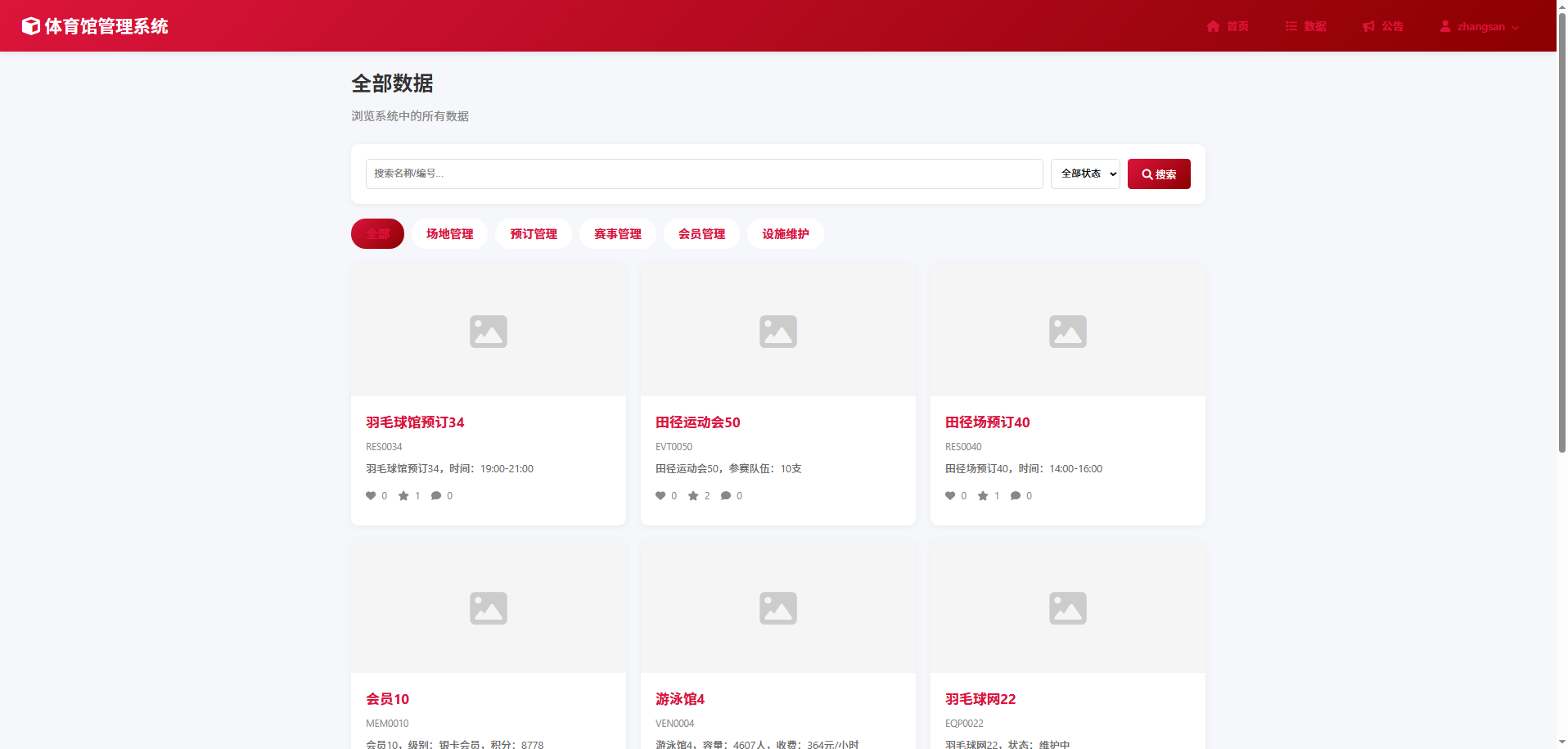Click the home icon in navigation bar

(x=1213, y=26)
